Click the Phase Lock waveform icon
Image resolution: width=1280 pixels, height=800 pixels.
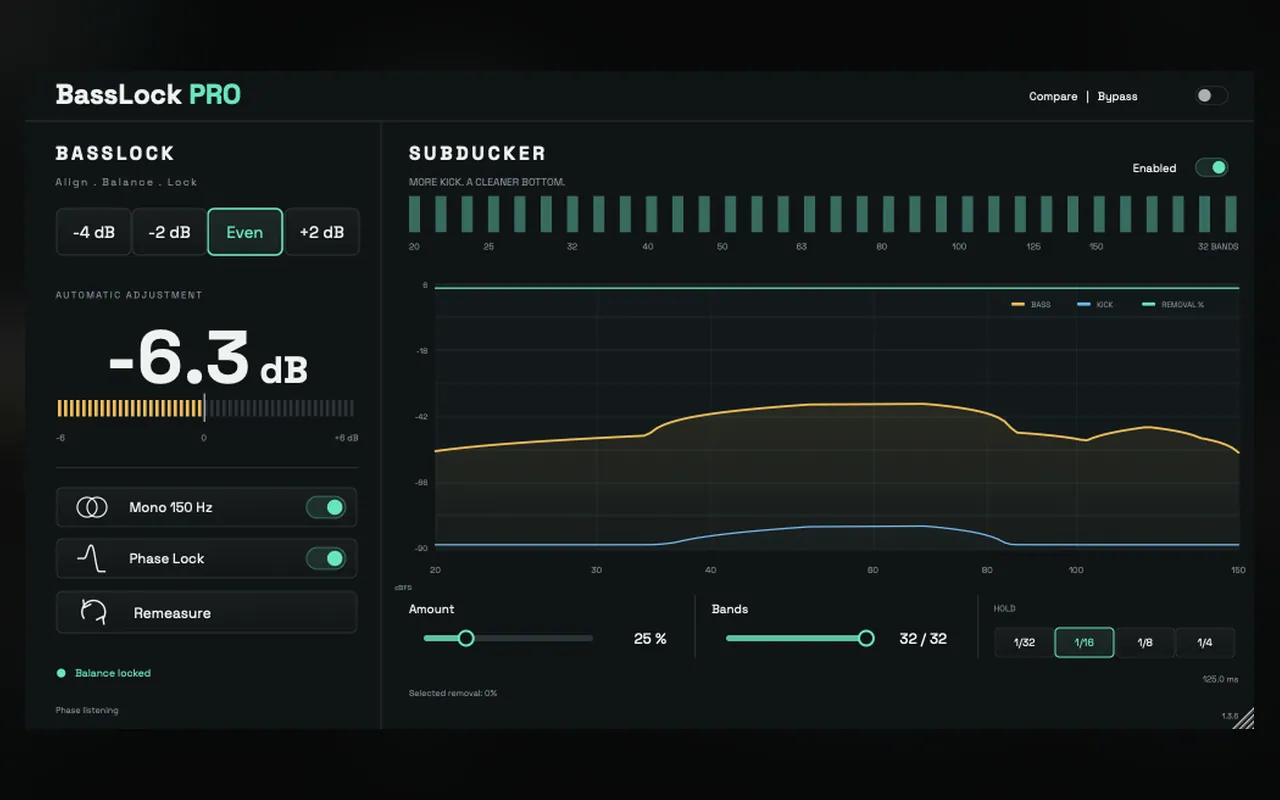pyautogui.click(x=92, y=558)
